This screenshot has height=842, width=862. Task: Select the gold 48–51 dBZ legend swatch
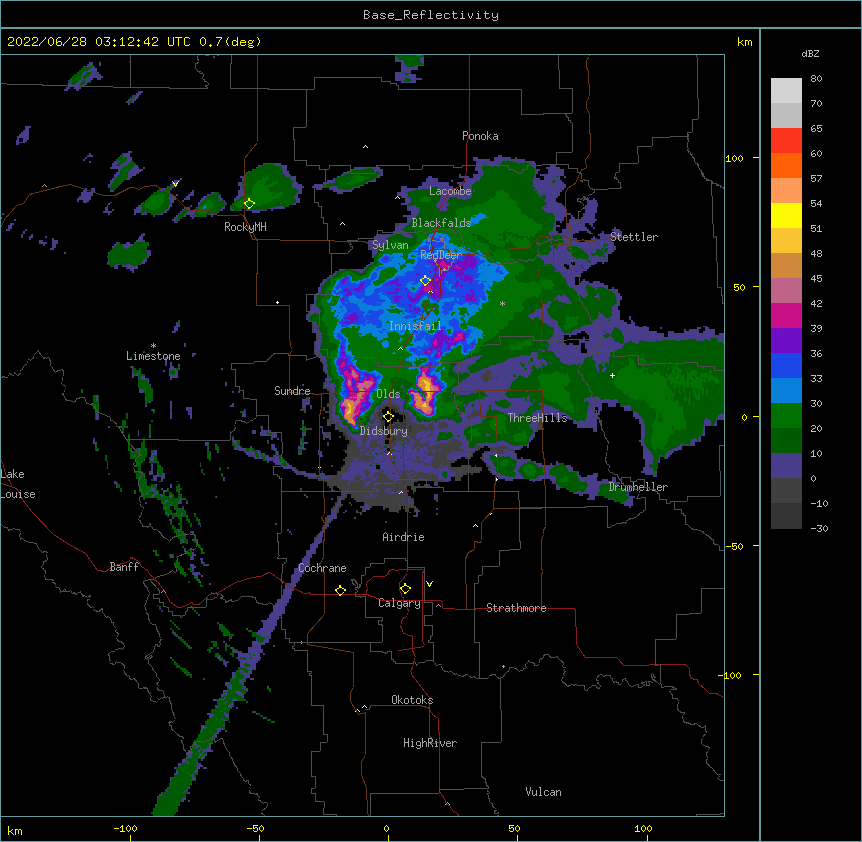tap(786, 241)
